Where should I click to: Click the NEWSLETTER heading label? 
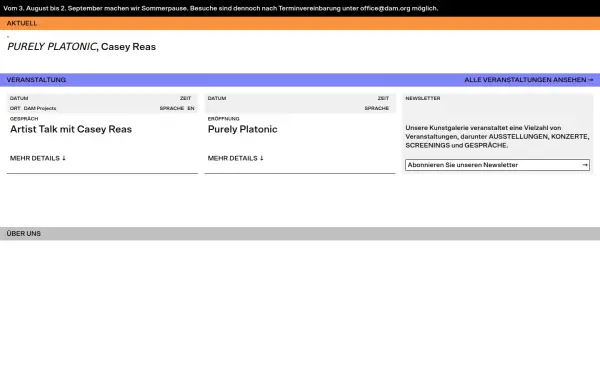point(423,98)
